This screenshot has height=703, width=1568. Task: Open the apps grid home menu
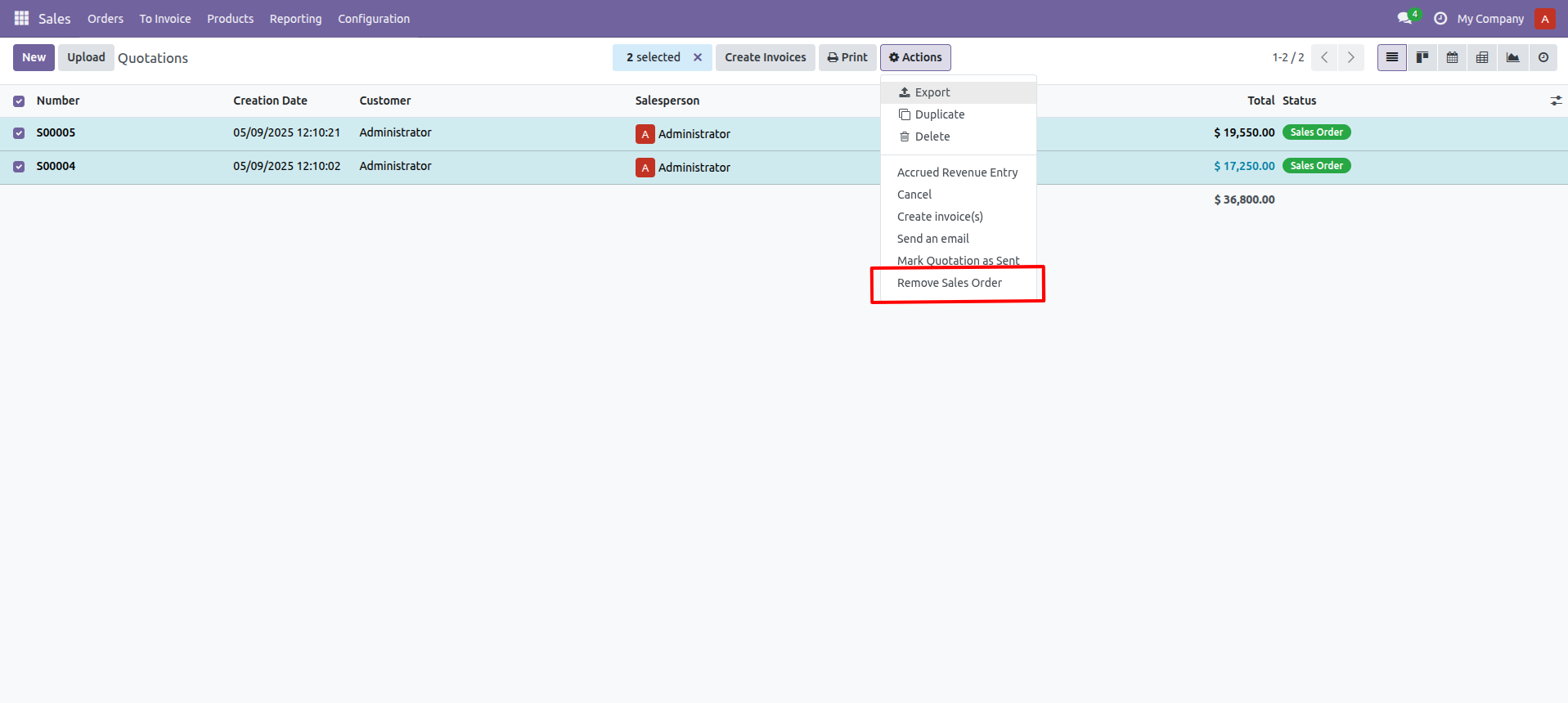(21, 18)
